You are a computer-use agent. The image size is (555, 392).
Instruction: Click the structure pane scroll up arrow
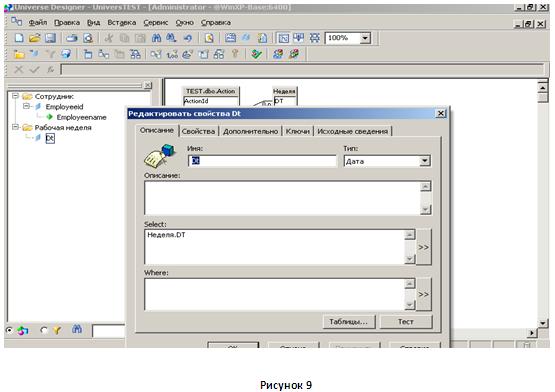click(543, 87)
